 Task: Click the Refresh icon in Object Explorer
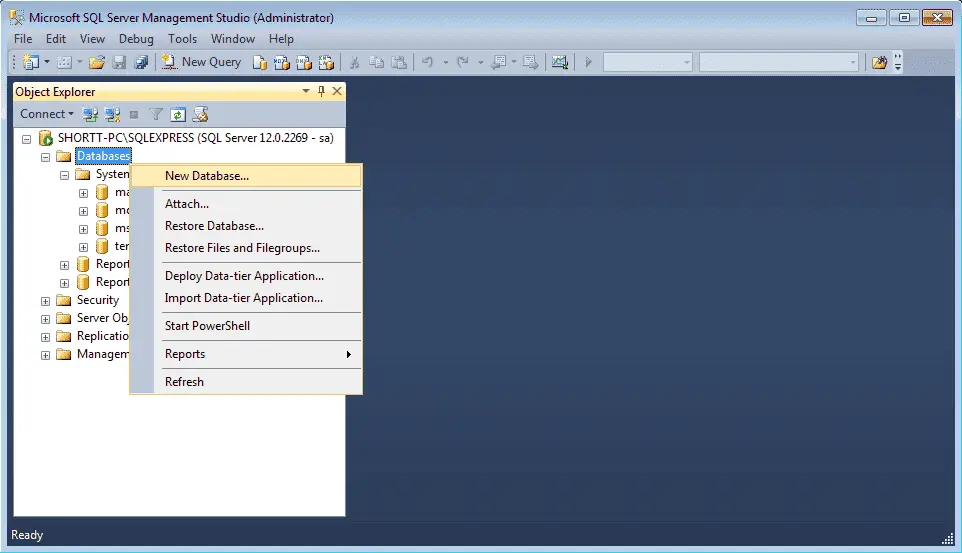(x=178, y=114)
